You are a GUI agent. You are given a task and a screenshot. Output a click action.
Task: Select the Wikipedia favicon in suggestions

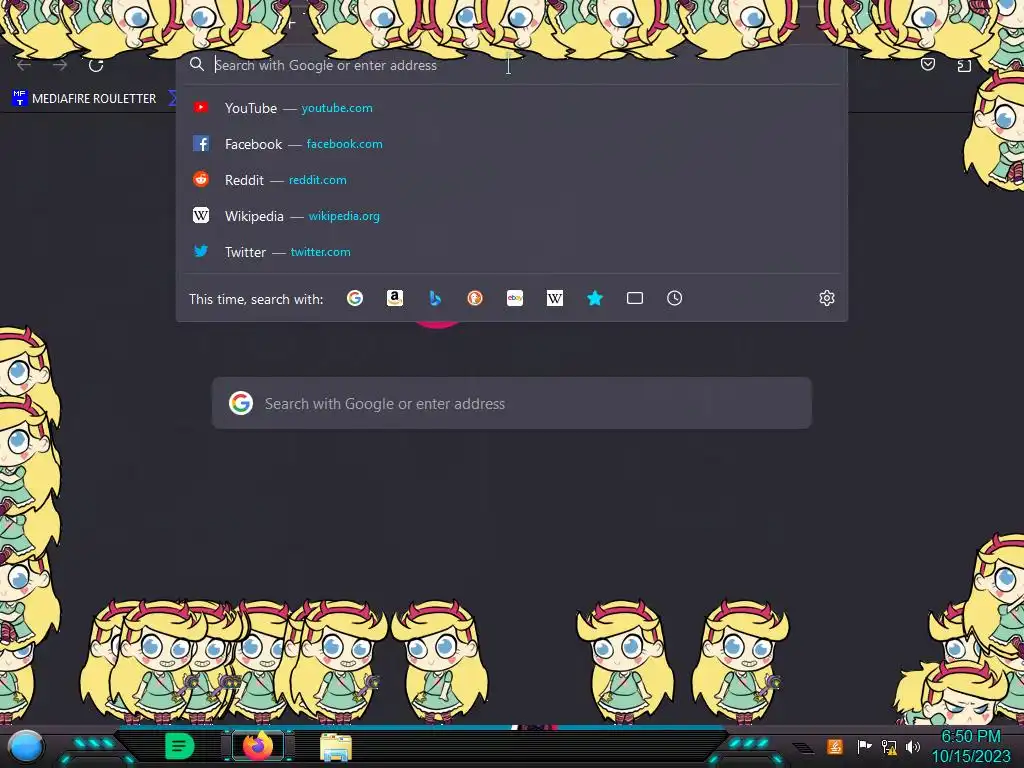click(x=201, y=215)
